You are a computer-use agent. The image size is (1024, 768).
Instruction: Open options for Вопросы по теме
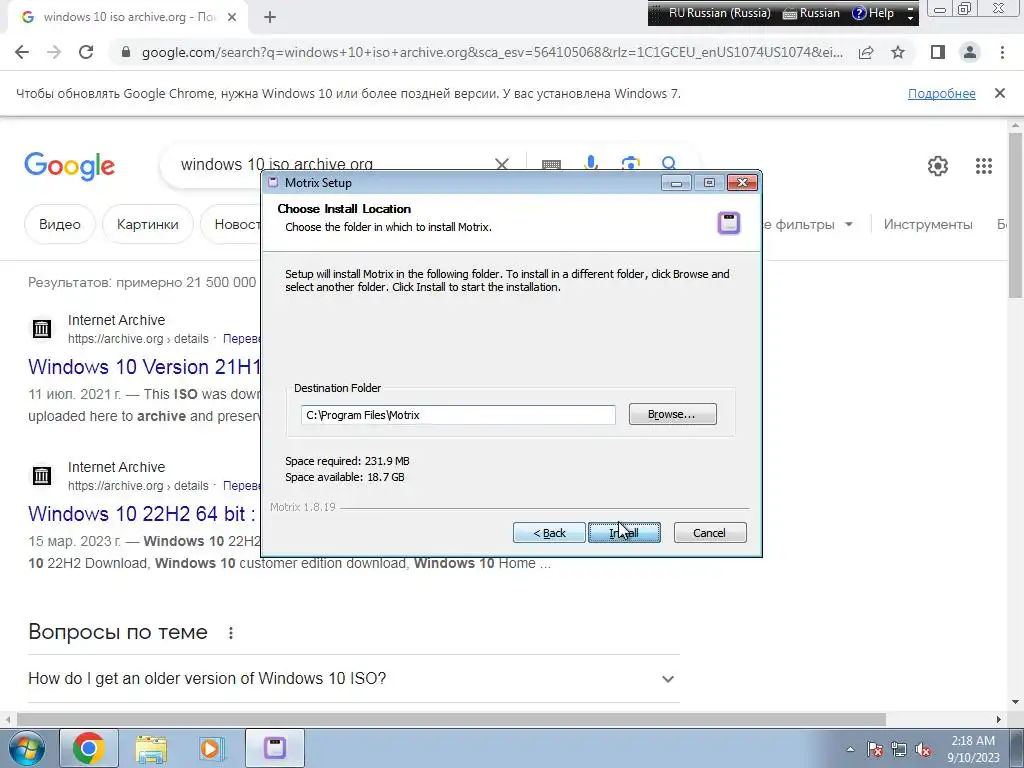(231, 633)
